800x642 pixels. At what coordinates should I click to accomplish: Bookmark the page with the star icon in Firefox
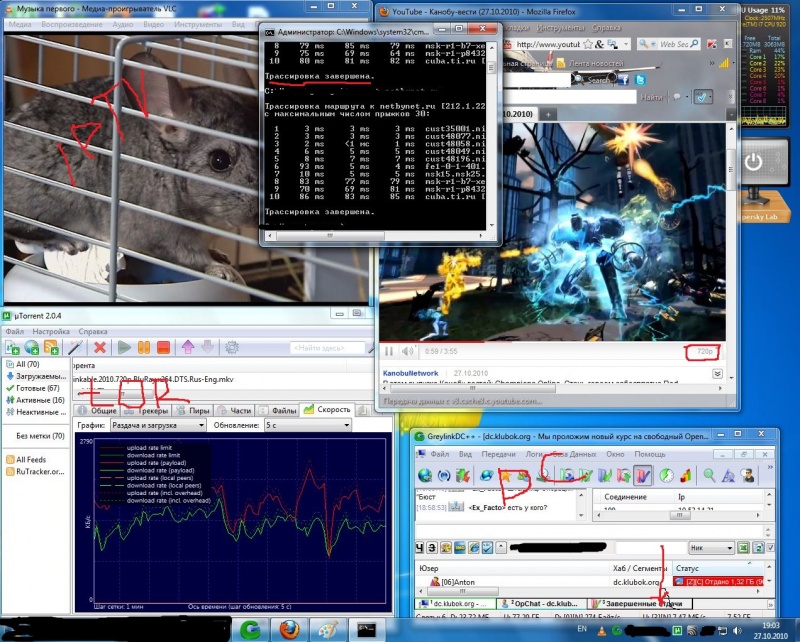tap(588, 44)
